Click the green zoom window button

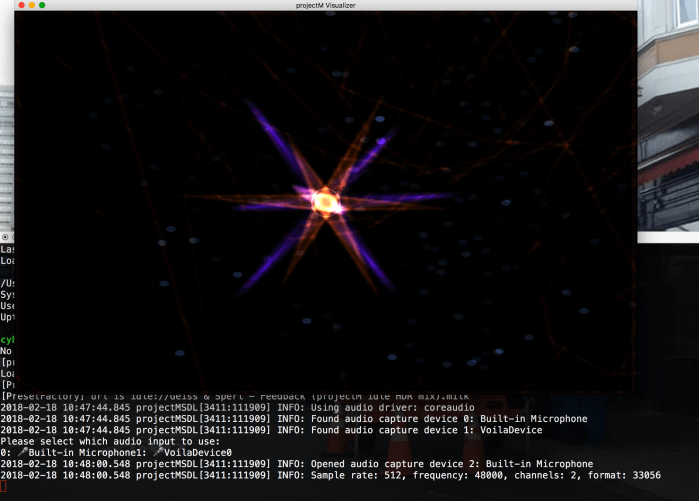(x=43, y=5)
